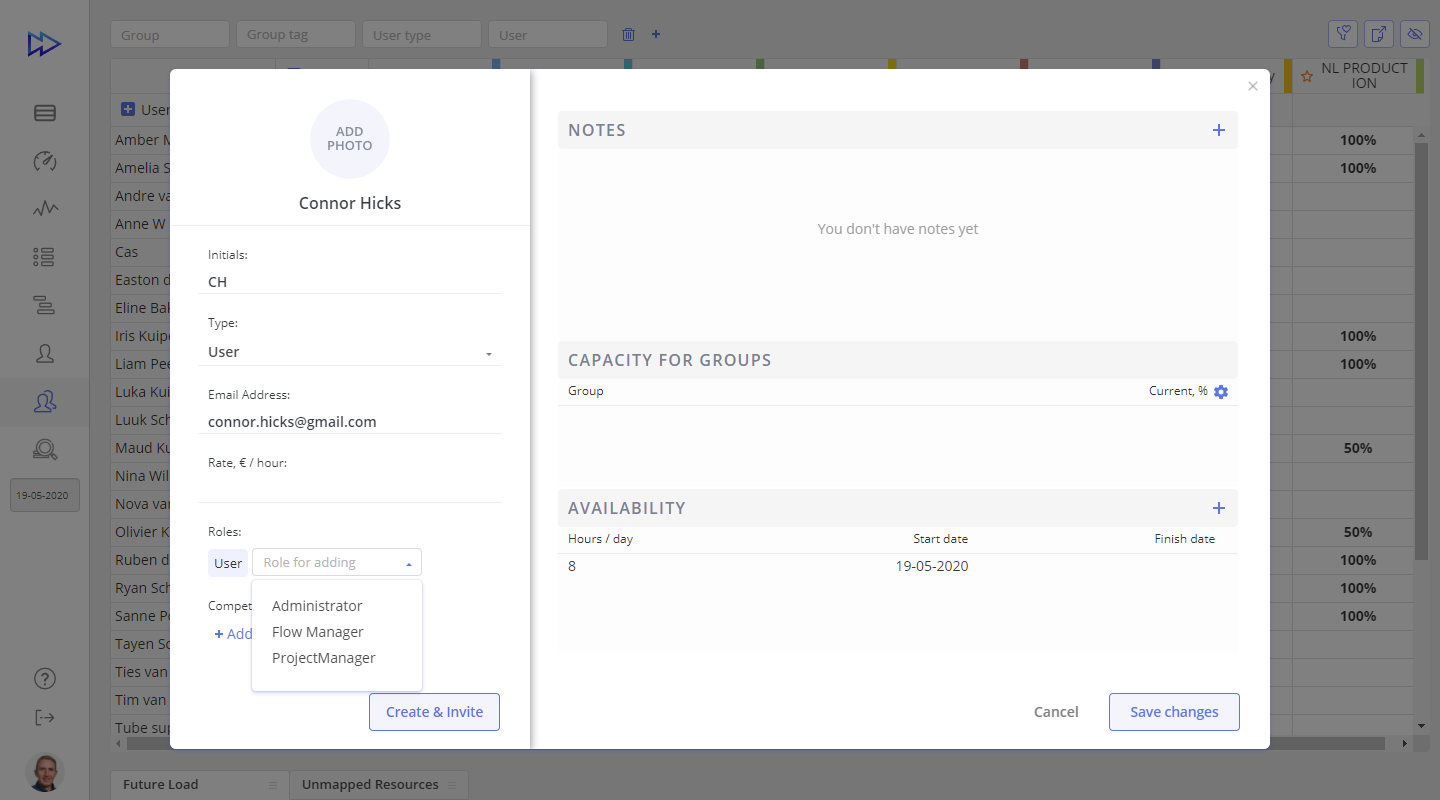Click the availability start date 19-05-2020
The width and height of the screenshot is (1440, 800).
pyautogui.click(x=932, y=566)
